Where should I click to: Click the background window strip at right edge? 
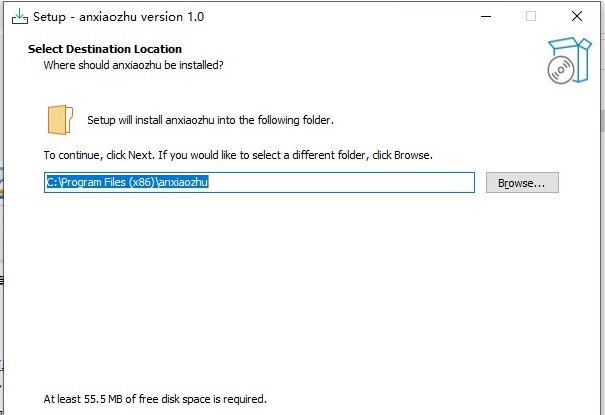[601, 250]
